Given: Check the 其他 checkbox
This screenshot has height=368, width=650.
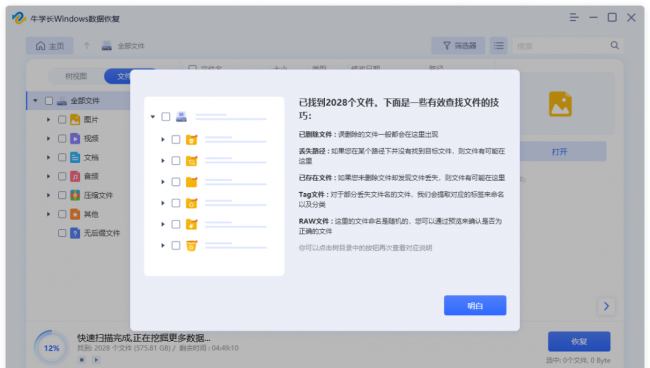Looking at the screenshot, I should 62,214.
